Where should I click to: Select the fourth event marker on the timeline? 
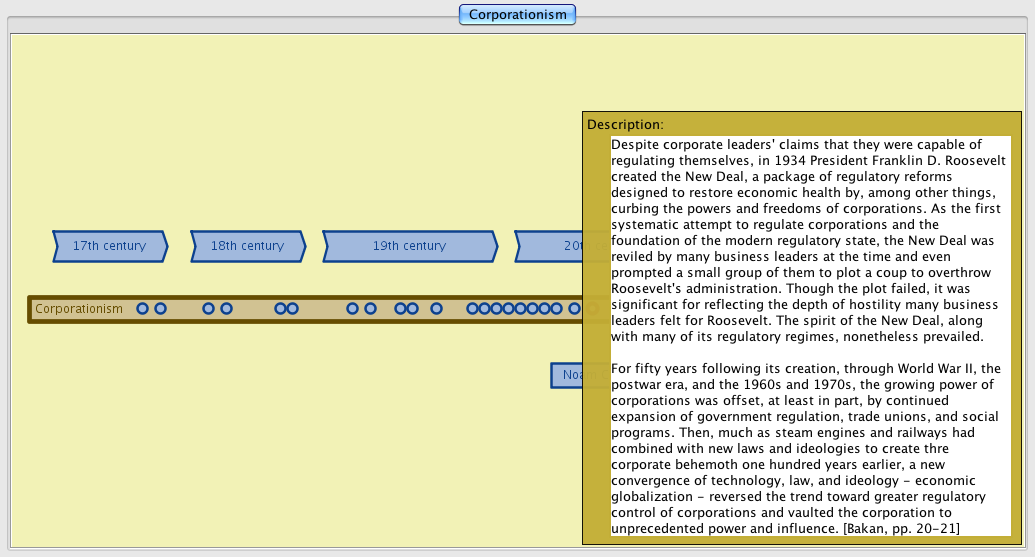(x=226, y=309)
